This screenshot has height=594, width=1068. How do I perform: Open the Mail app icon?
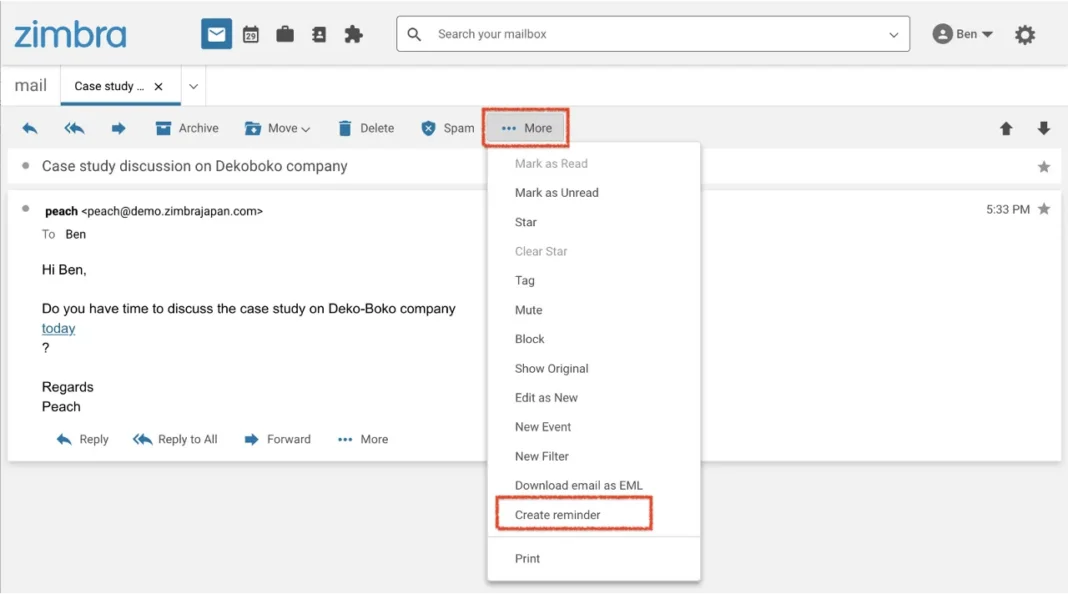(216, 33)
